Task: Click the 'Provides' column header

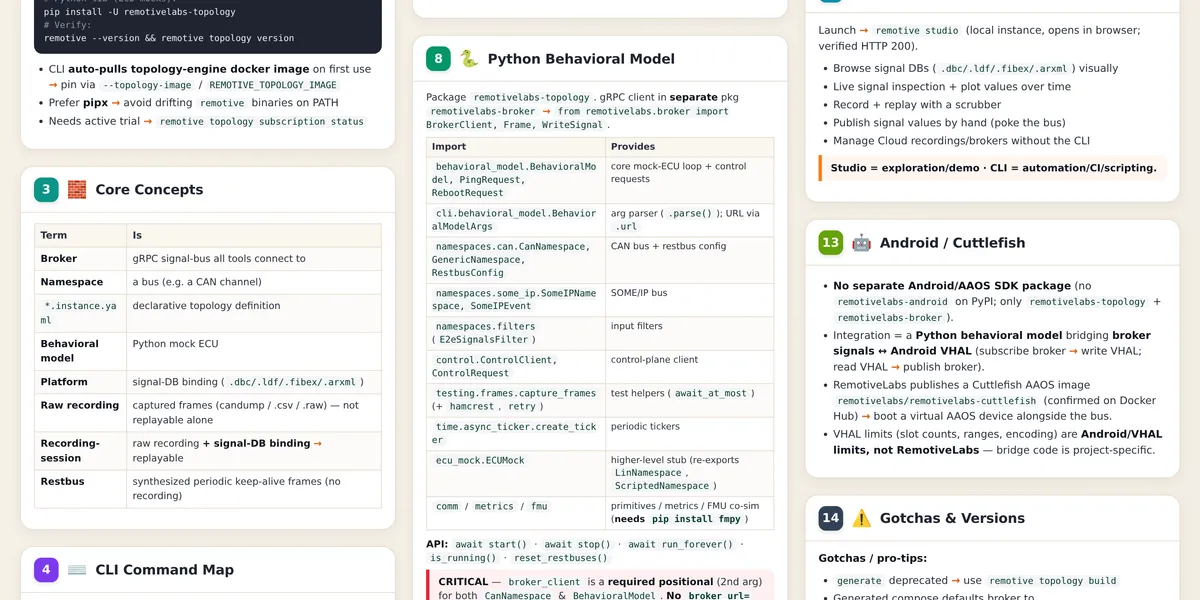Action: (x=690, y=146)
